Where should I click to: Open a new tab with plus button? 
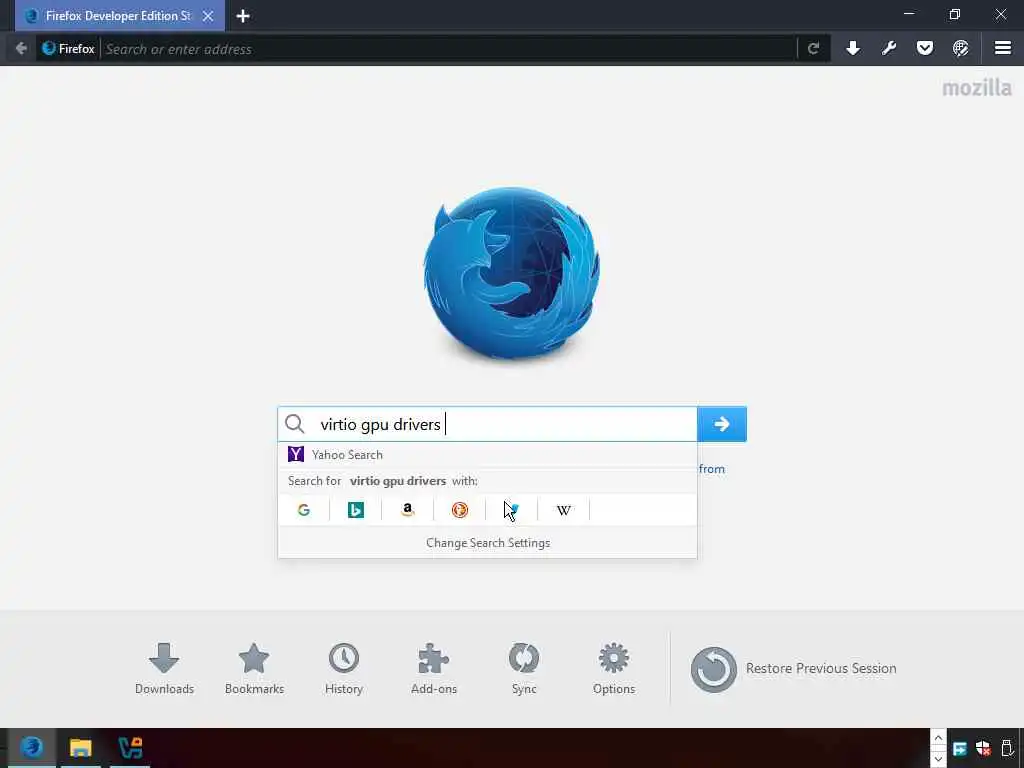243,16
